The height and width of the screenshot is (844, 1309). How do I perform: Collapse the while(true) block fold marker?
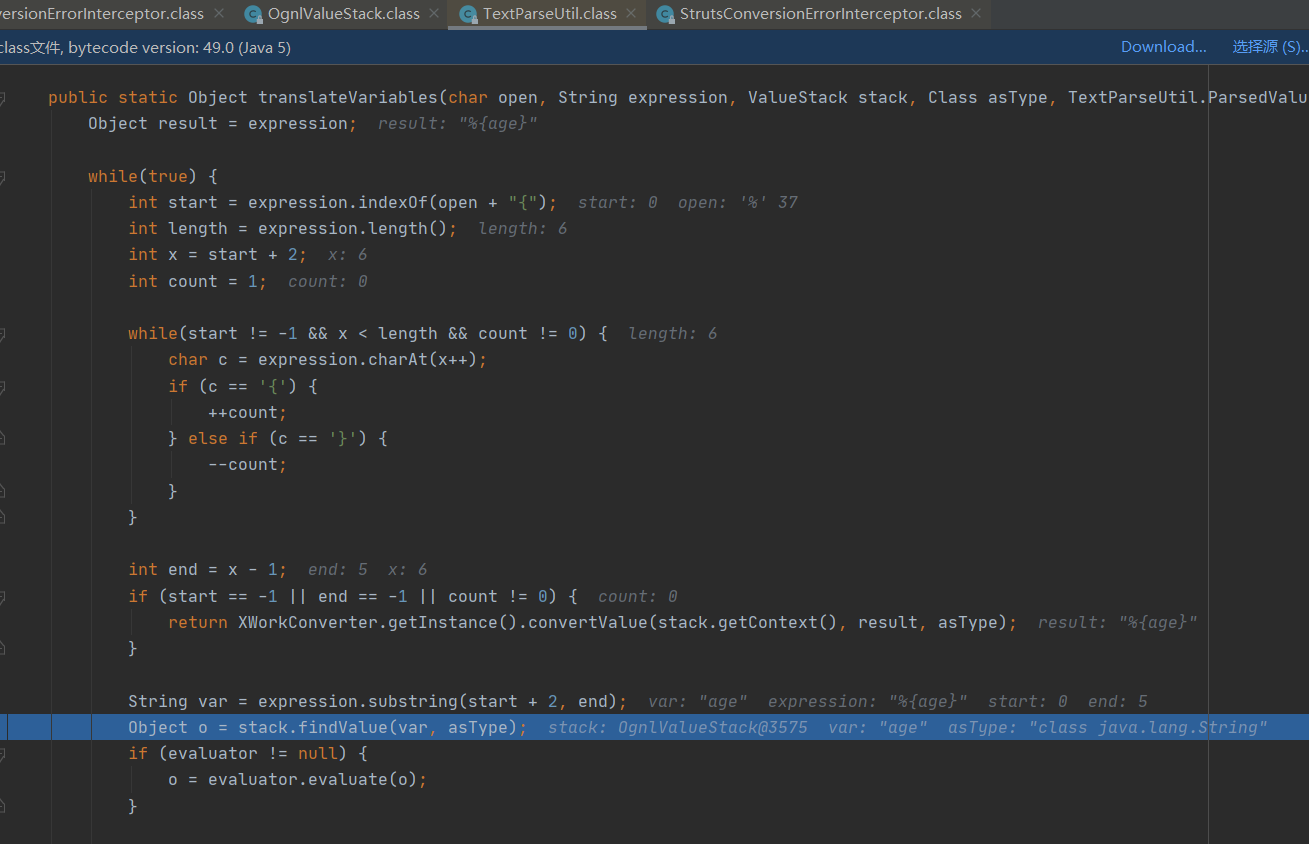(2, 177)
